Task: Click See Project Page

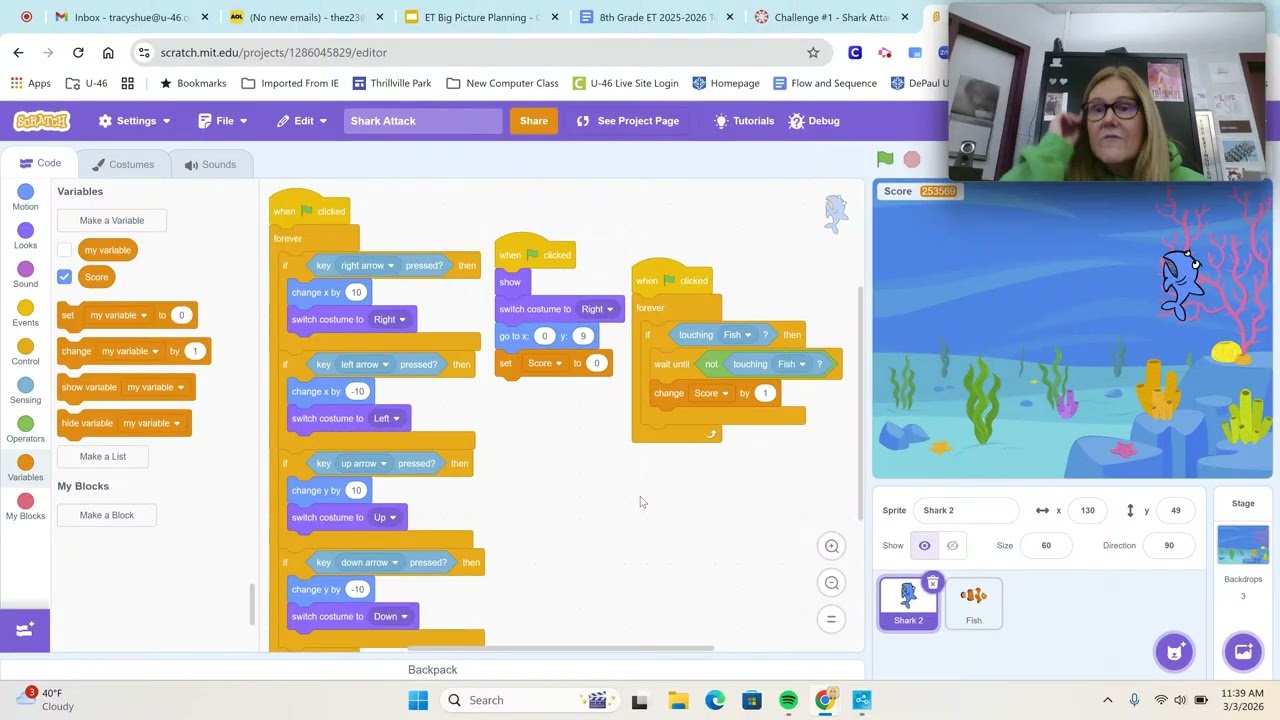Action: click(x=628, y=121)
